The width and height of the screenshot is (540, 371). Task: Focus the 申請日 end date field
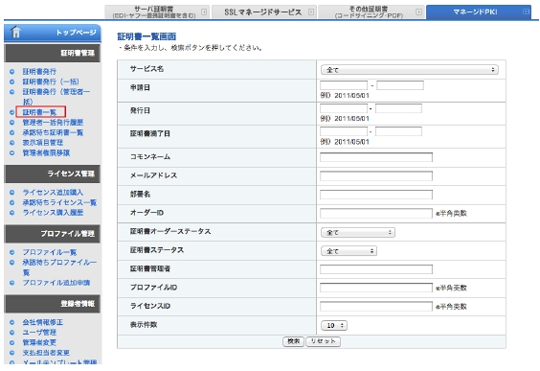click(400, 85)
